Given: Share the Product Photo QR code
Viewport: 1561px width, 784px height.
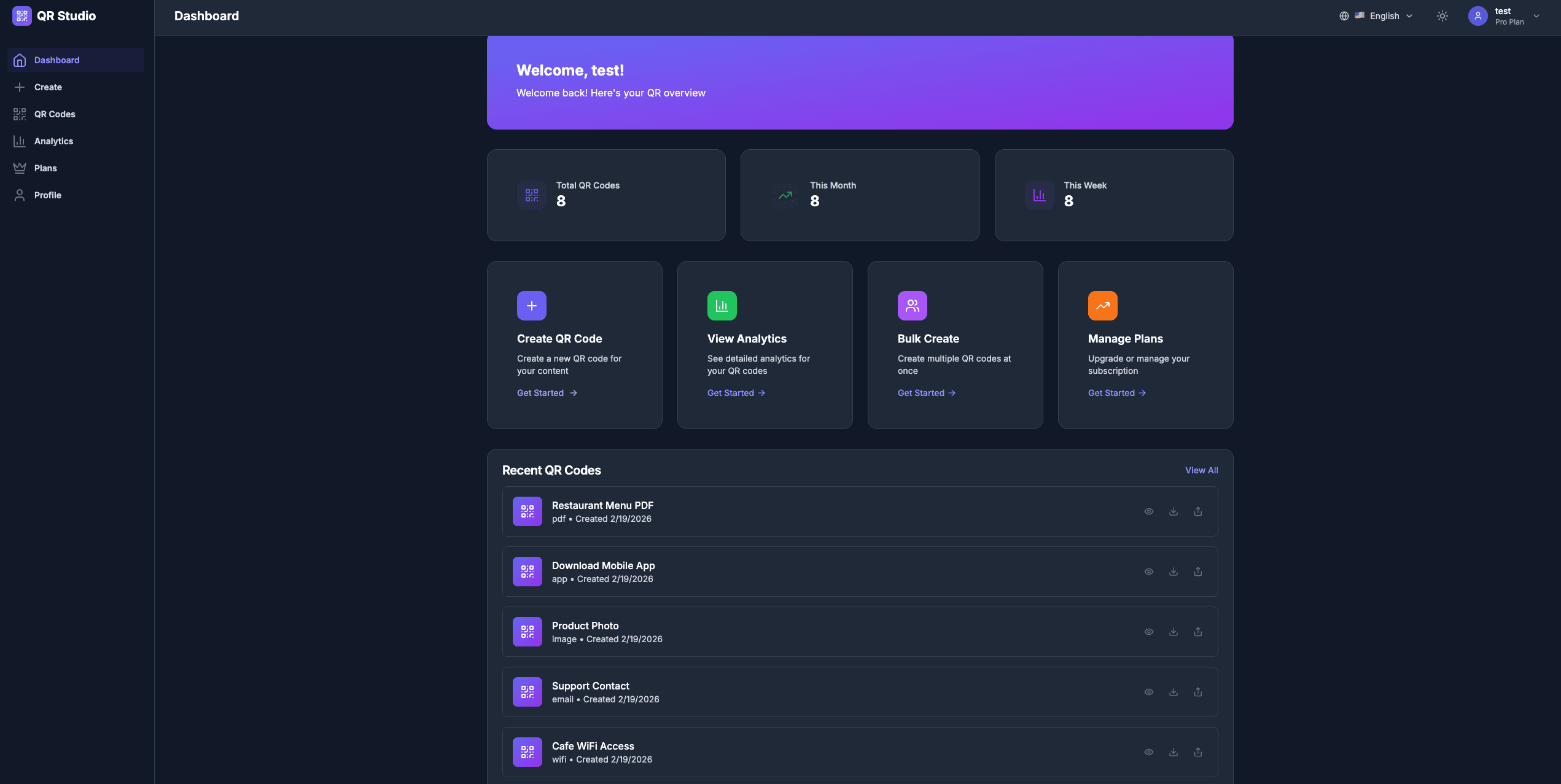Looking at the screenshot, I should click(x=1197, y=632).
